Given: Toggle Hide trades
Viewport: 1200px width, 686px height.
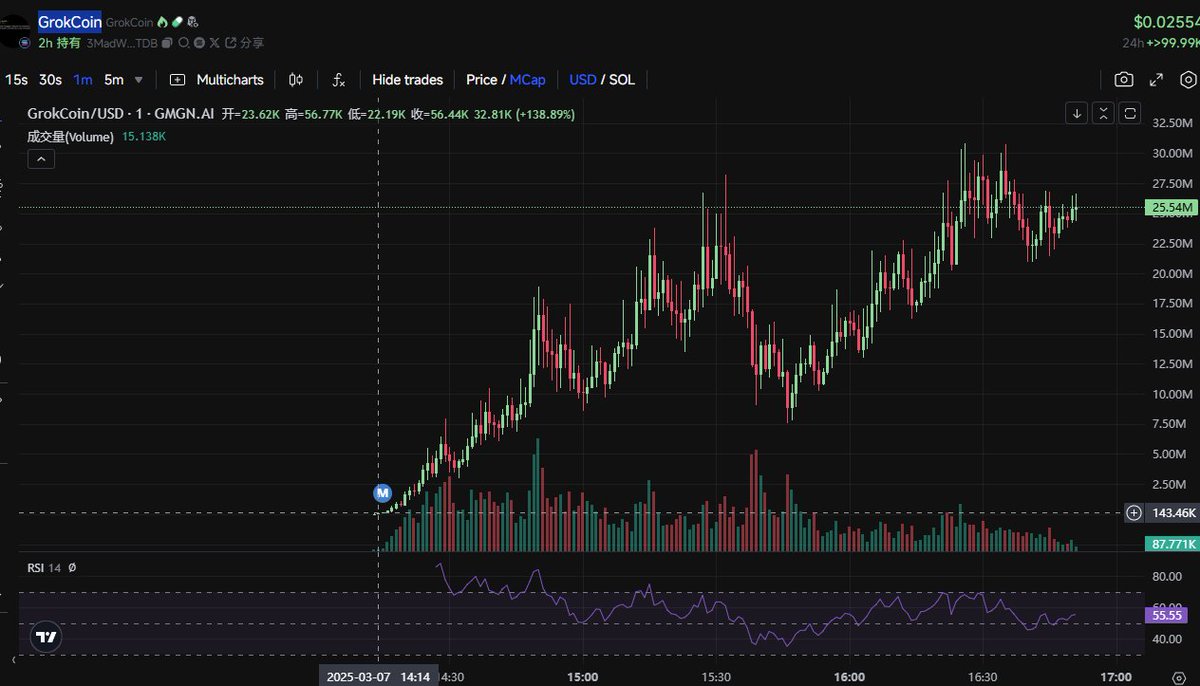Looking at the screenshot, I should (407, 80).
